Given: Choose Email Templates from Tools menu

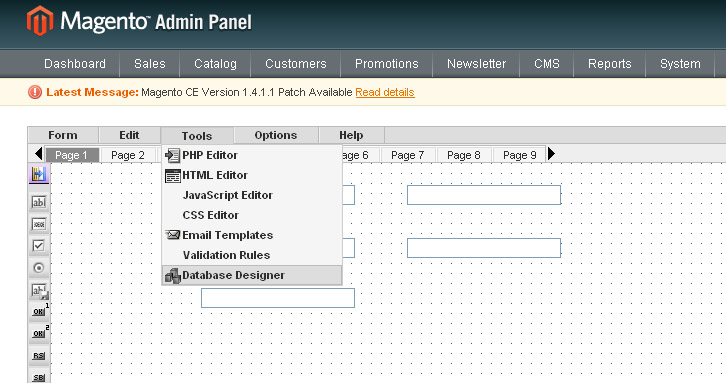Looking at the screenshot, I should click(252, 235).
